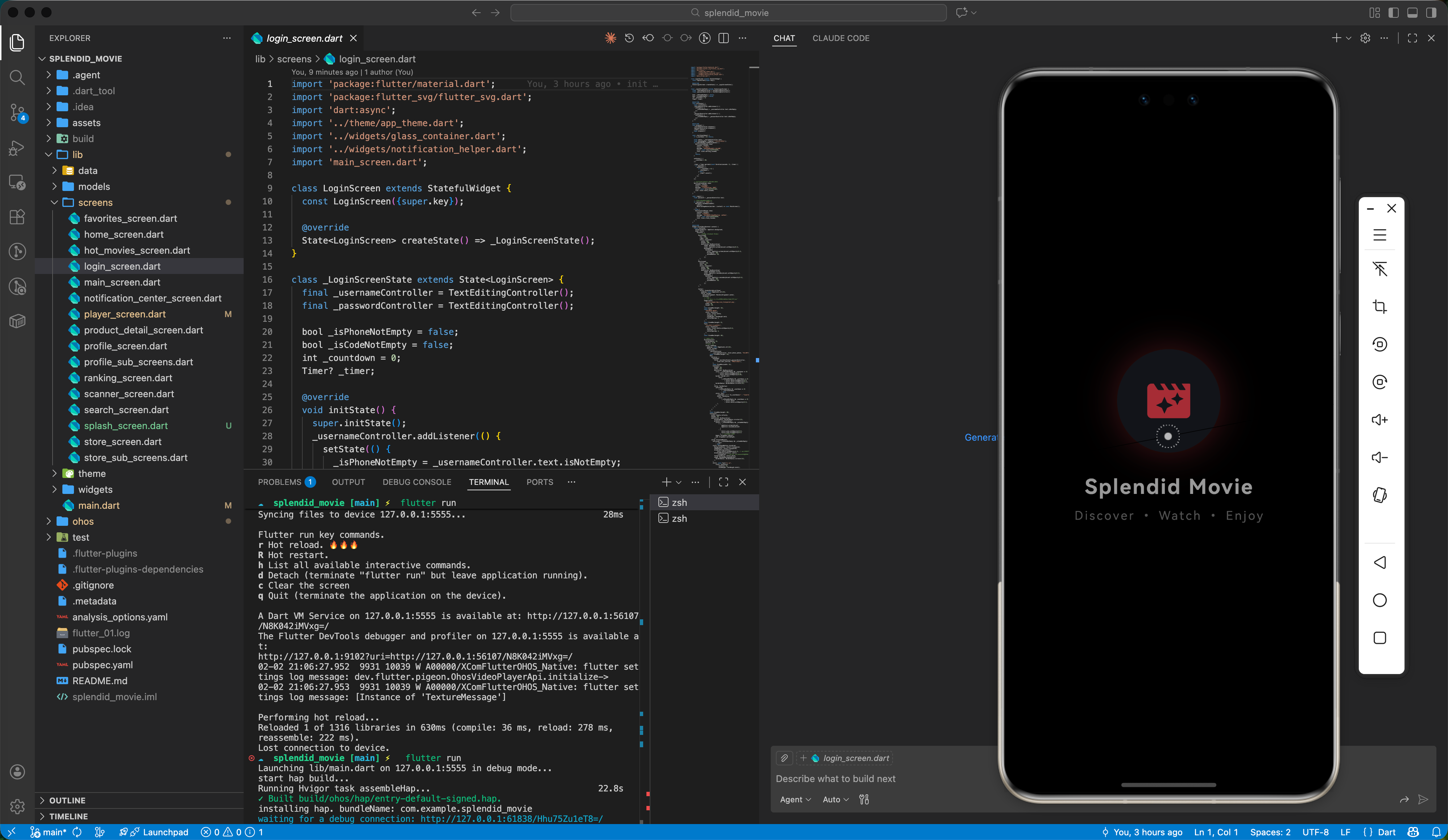Toggle the primary sidebar layout button
This screenshot has height=840, width=1448.
[1393, 13]
